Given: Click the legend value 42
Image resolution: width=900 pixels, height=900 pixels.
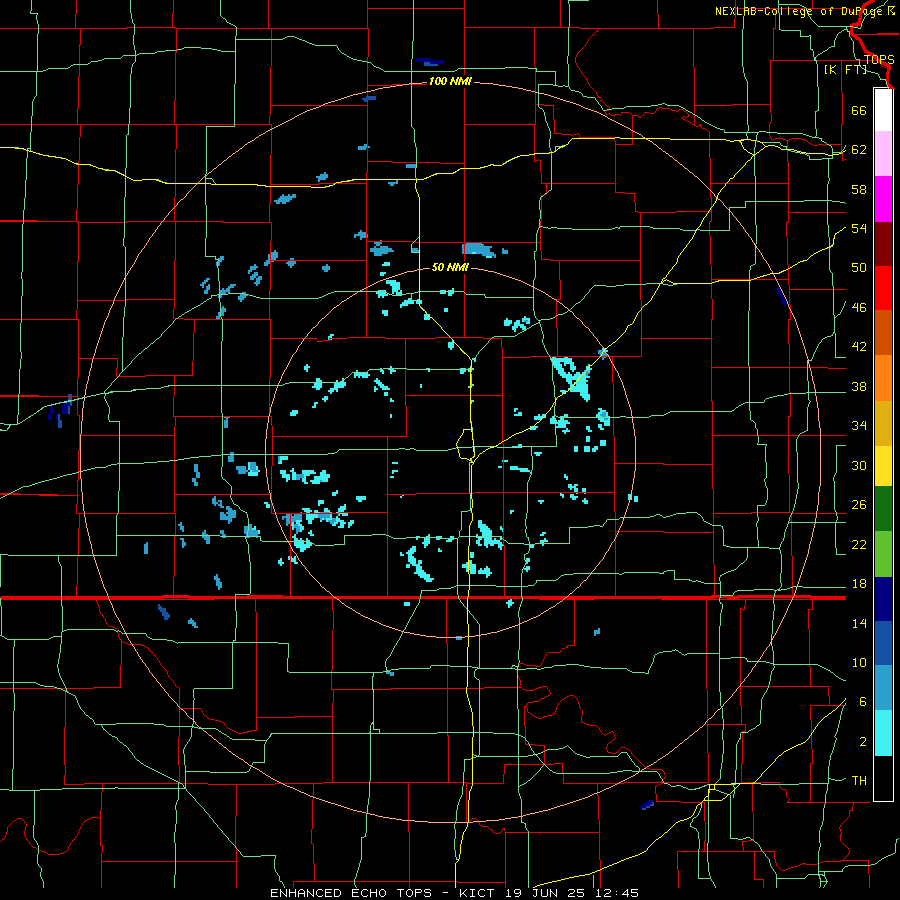Looking at the screenshot, I should point(859,347).
